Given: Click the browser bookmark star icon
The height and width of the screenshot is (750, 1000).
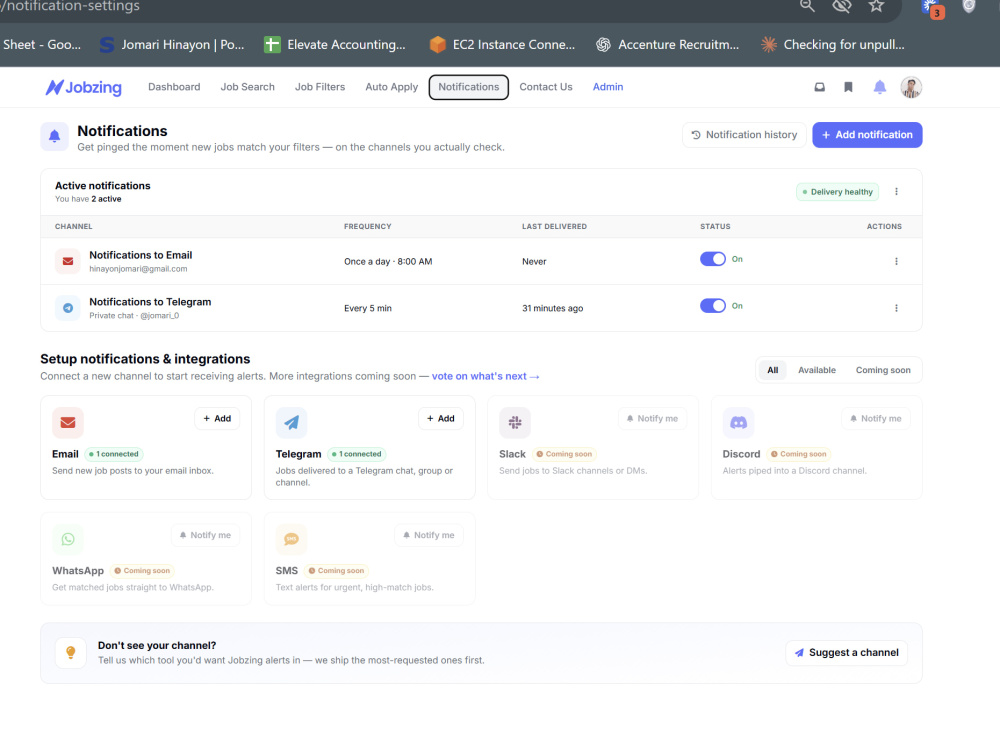Looking at the screenshot, I should point(876,6).
